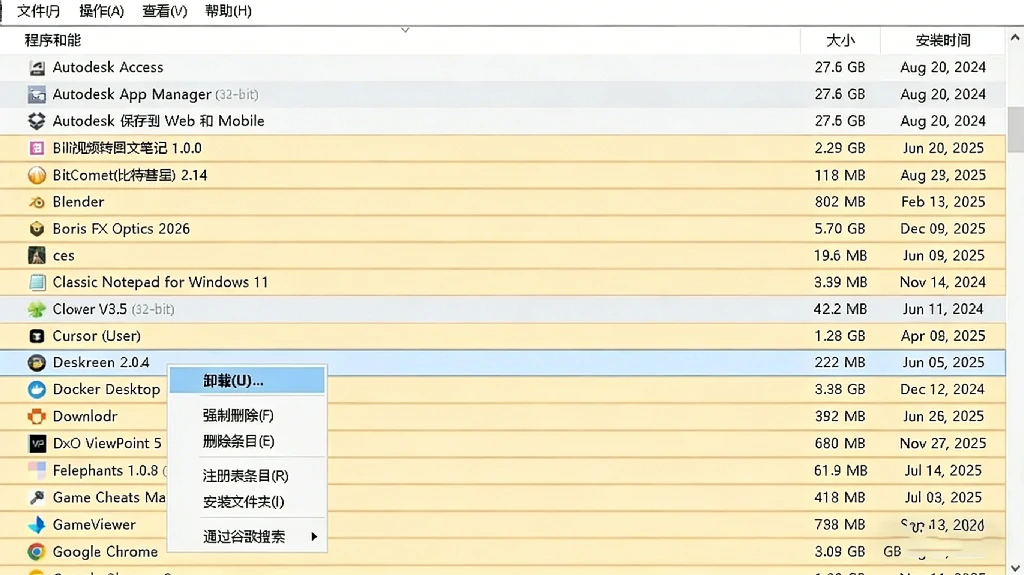Click the Cursor (User) icon

(x=37, y=336)
